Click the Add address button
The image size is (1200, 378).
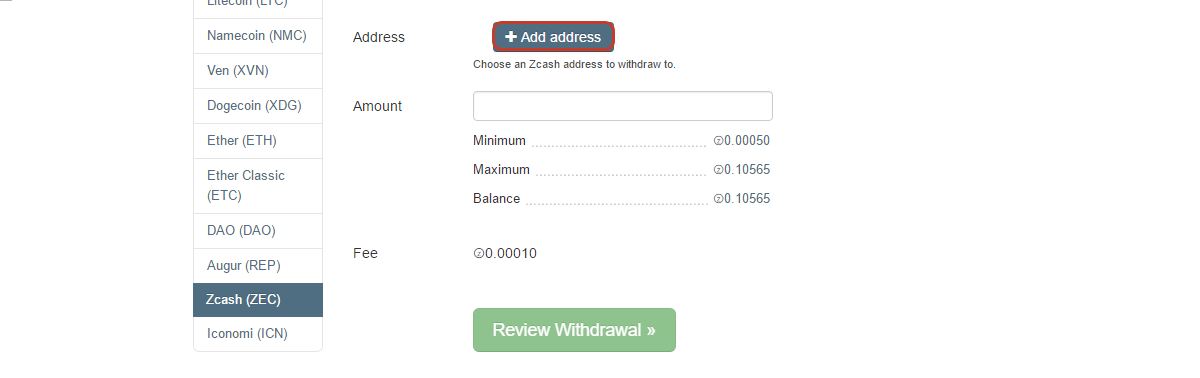(553, 37)
